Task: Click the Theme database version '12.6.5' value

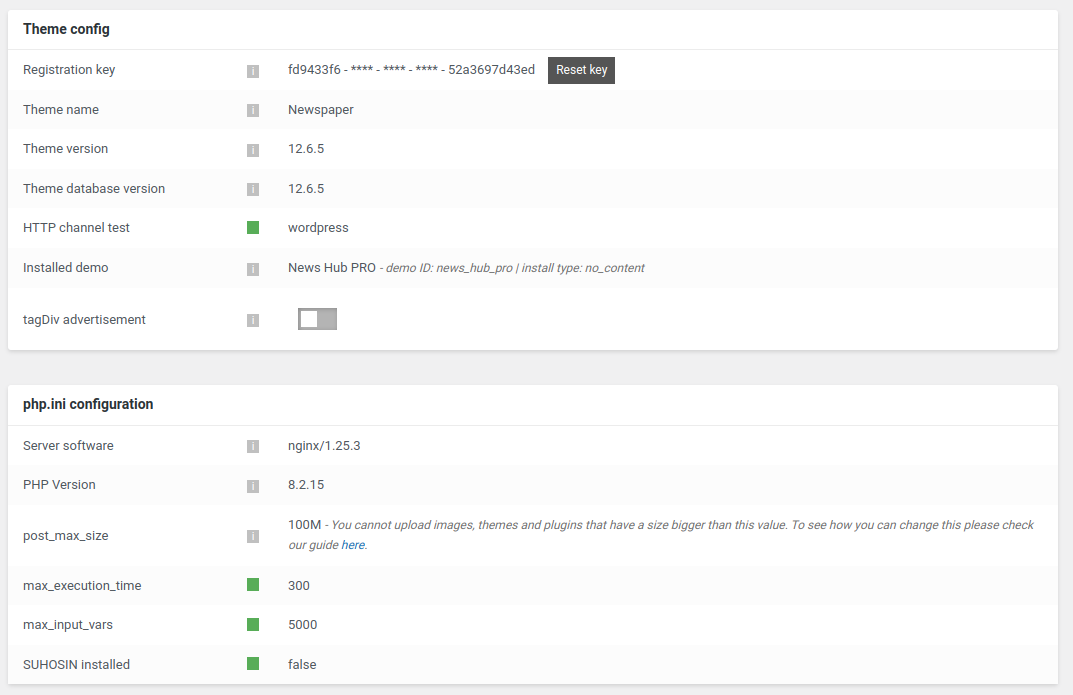Action: click(306, 189)
